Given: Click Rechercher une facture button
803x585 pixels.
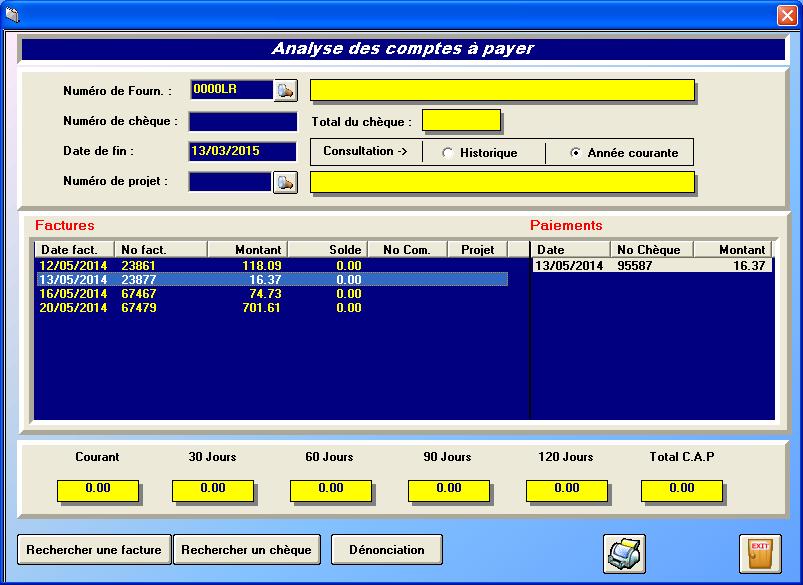Looking at the screenshot, I should pyautogui.click(x=94, y=549).
